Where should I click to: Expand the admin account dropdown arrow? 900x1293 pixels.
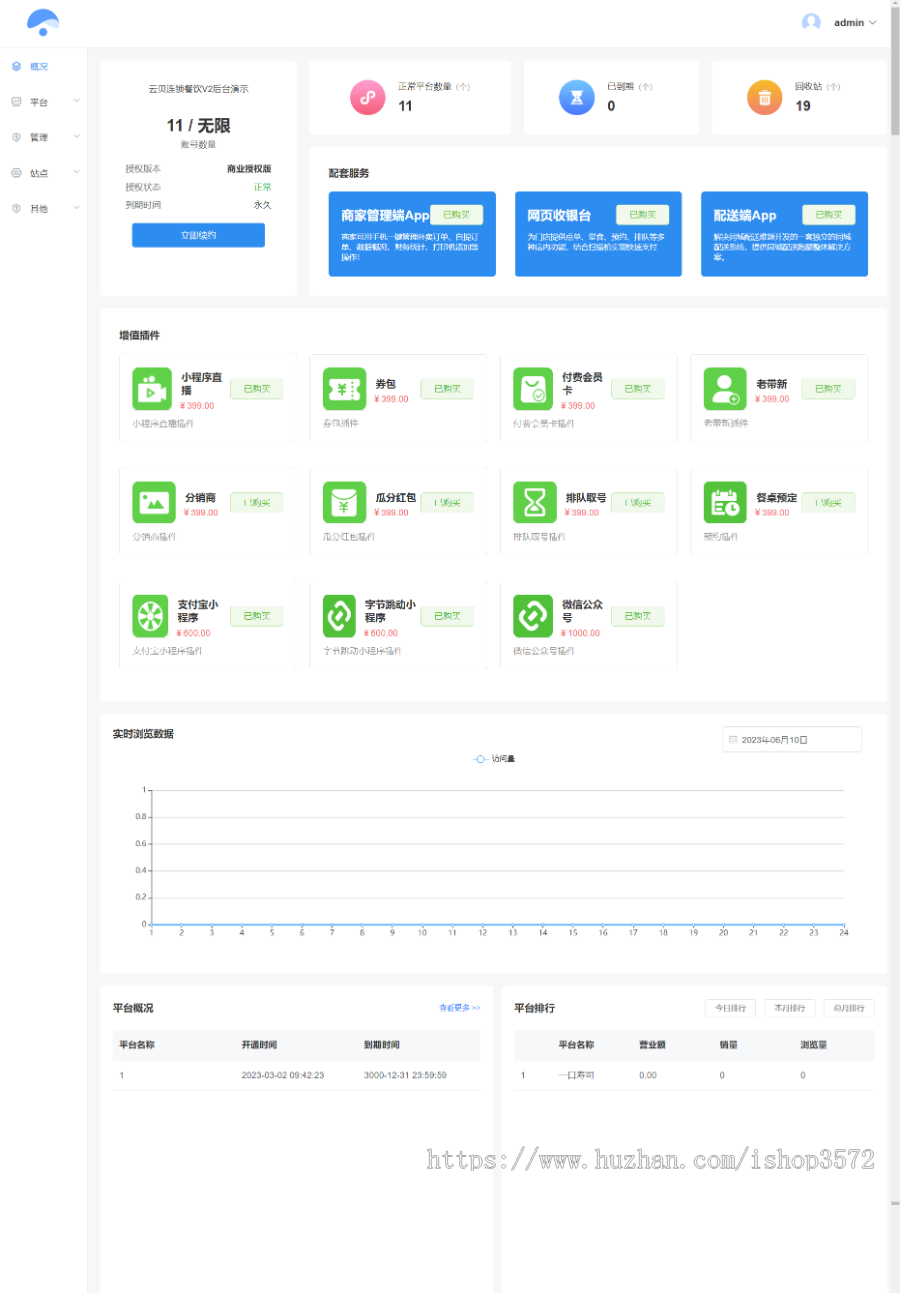coord(873,22)
